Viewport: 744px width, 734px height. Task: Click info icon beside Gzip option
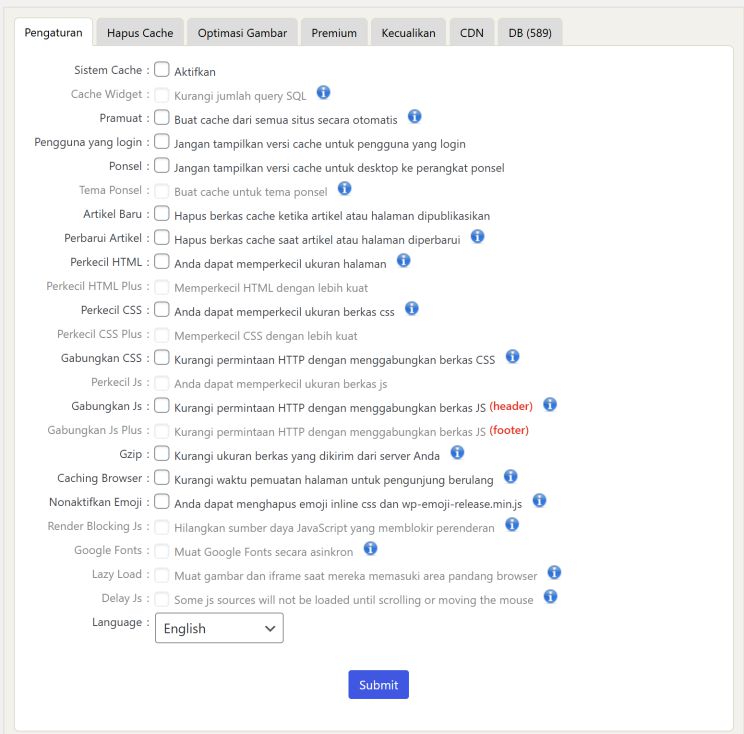click(457, 452)
